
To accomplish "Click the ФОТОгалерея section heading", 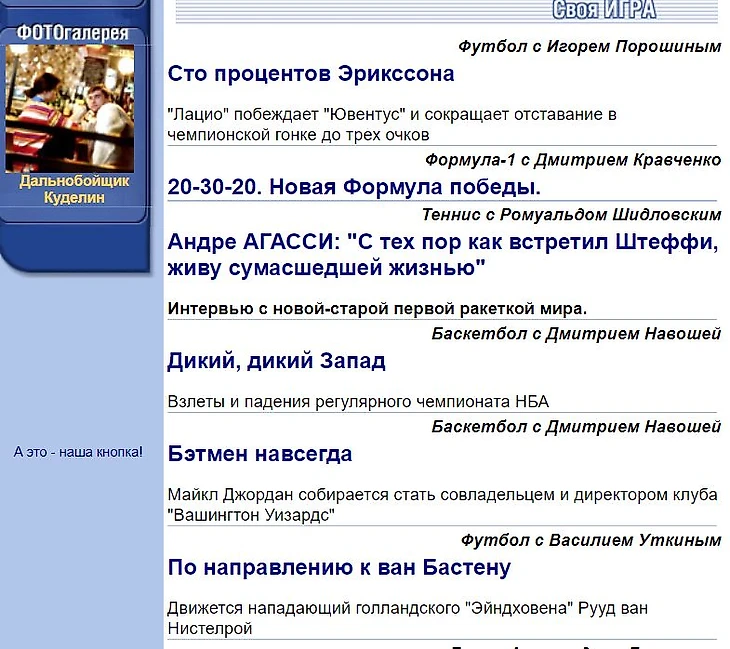I will pyautogui.click(x=72, y=33).
